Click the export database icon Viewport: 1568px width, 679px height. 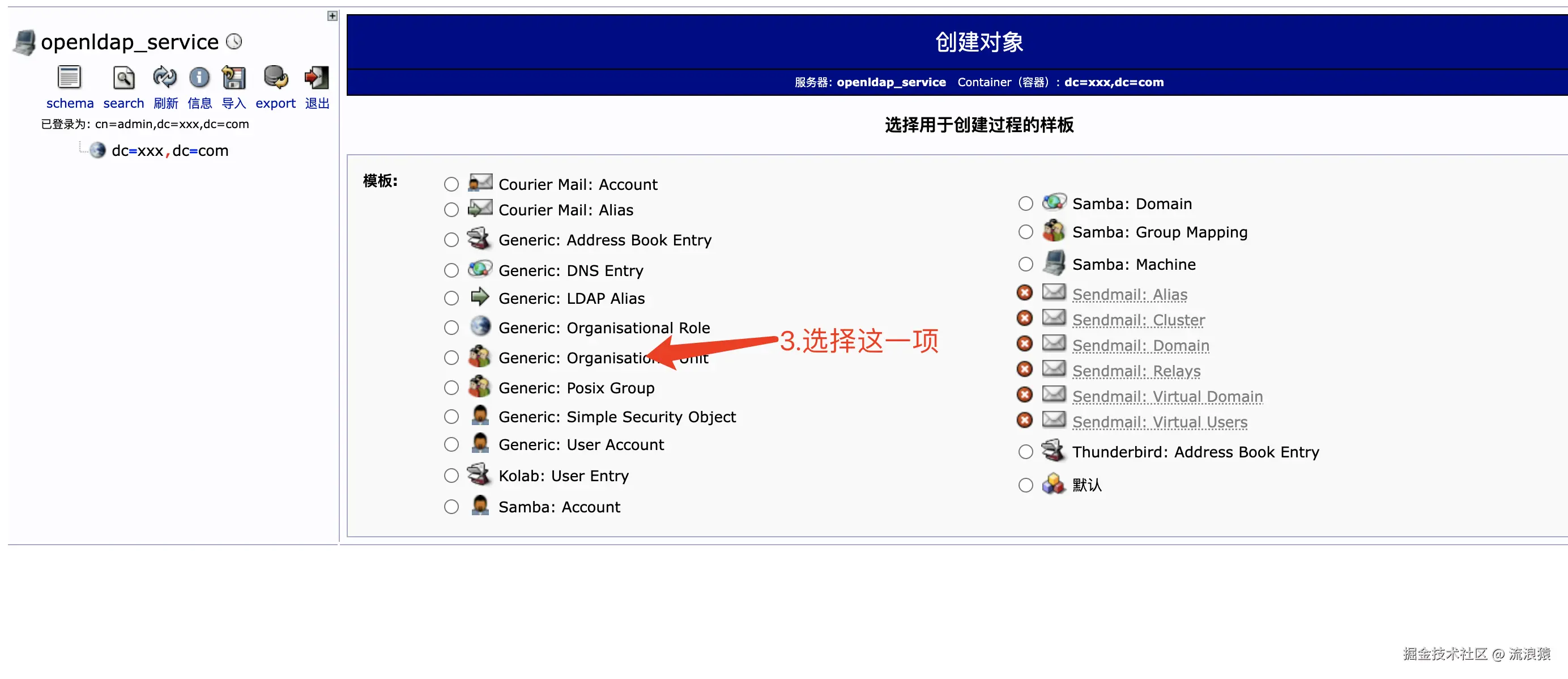tap(275, 78)
